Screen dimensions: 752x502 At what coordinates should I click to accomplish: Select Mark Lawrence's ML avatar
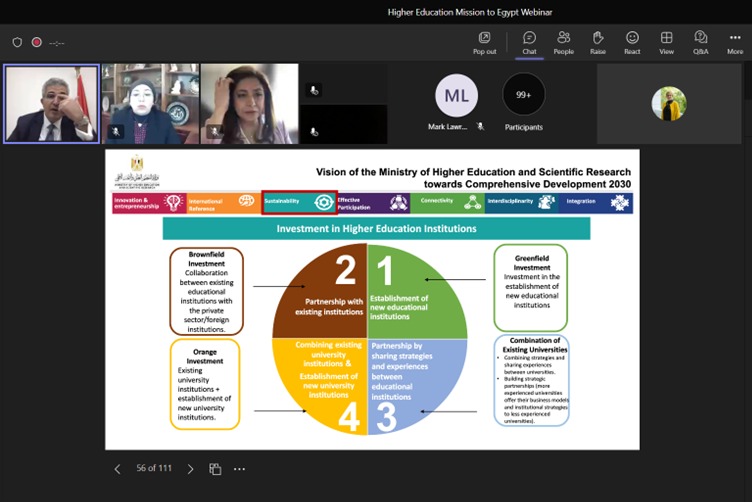point(456,96)
